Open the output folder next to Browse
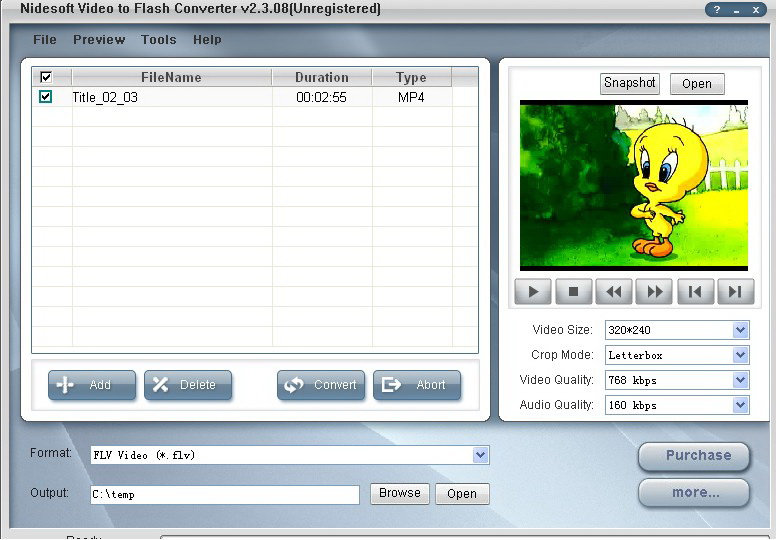 [462, 494]
